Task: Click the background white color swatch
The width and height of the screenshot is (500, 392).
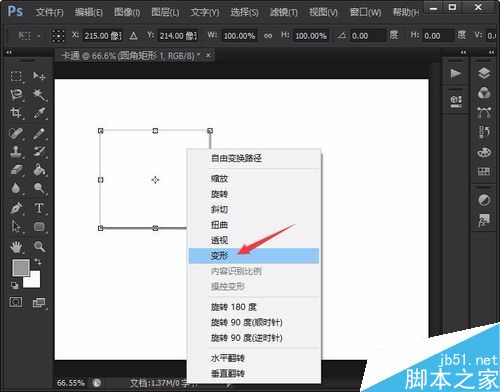Action: [x=34, y=281]
